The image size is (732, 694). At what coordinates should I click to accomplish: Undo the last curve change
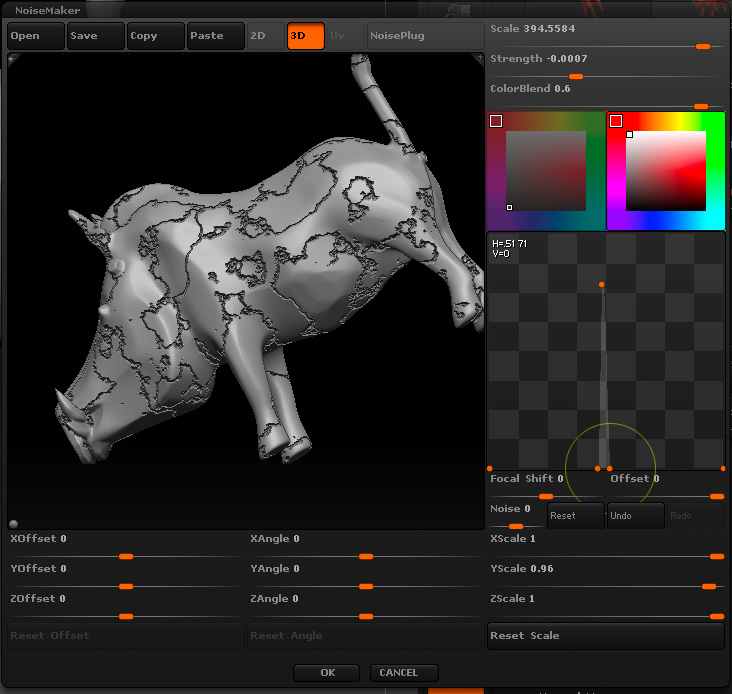[x=635, y=516]
